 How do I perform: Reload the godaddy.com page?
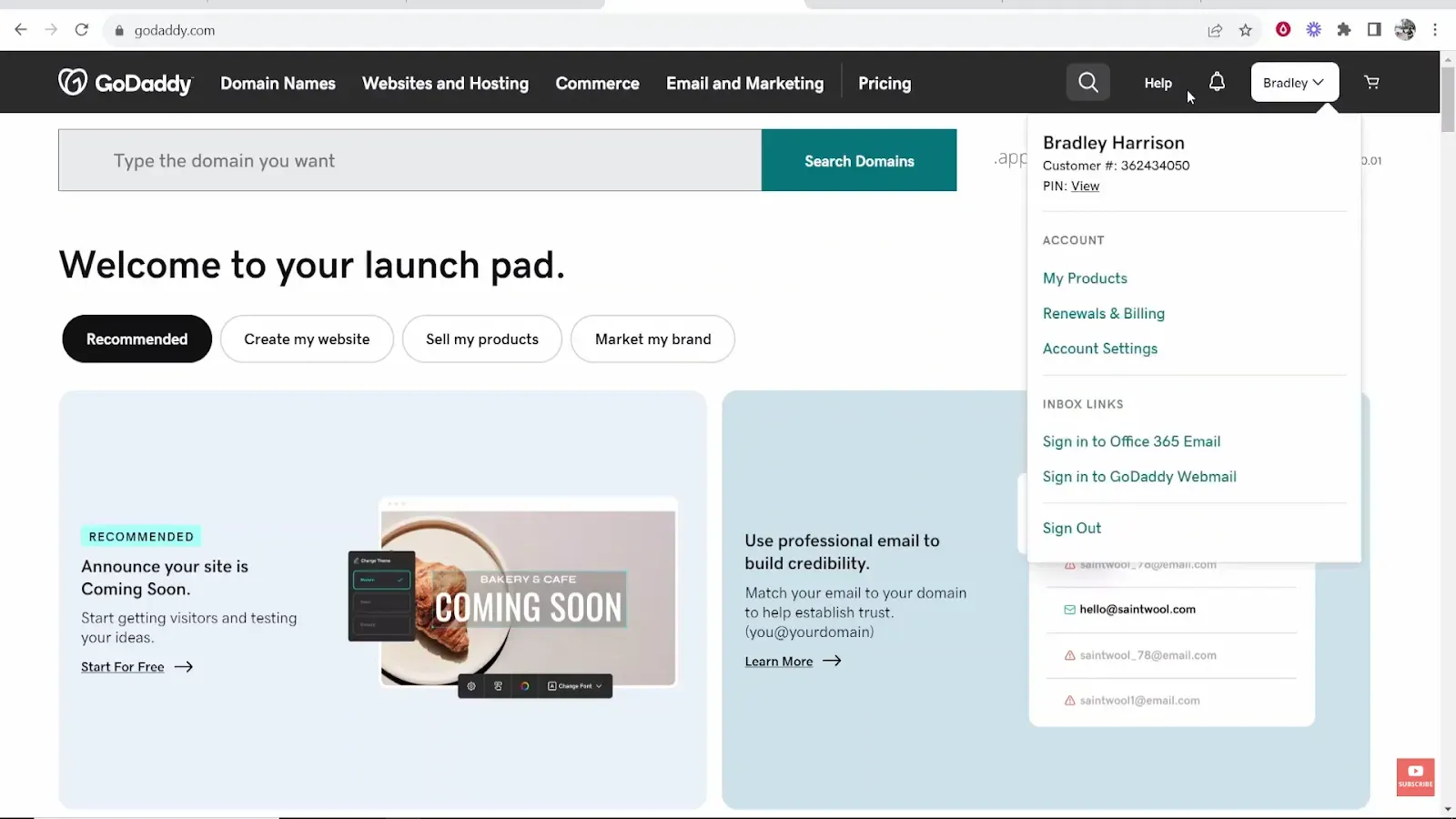click(x=82, y=30)
